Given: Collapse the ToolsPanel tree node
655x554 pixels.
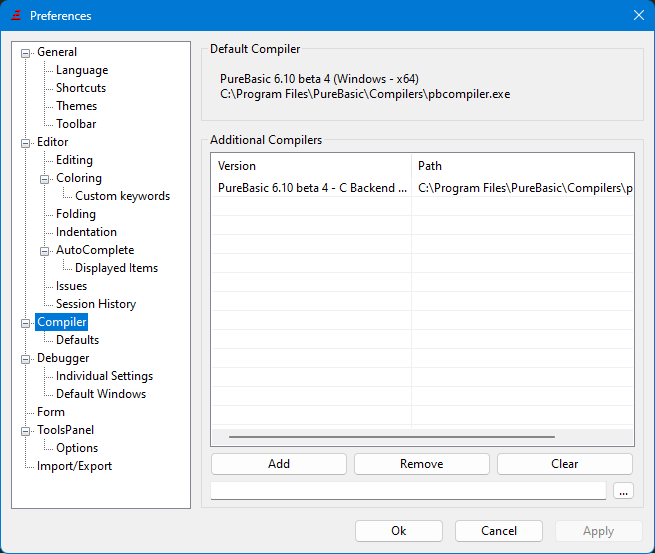Looking at the screenshot, I should point(26,430).
